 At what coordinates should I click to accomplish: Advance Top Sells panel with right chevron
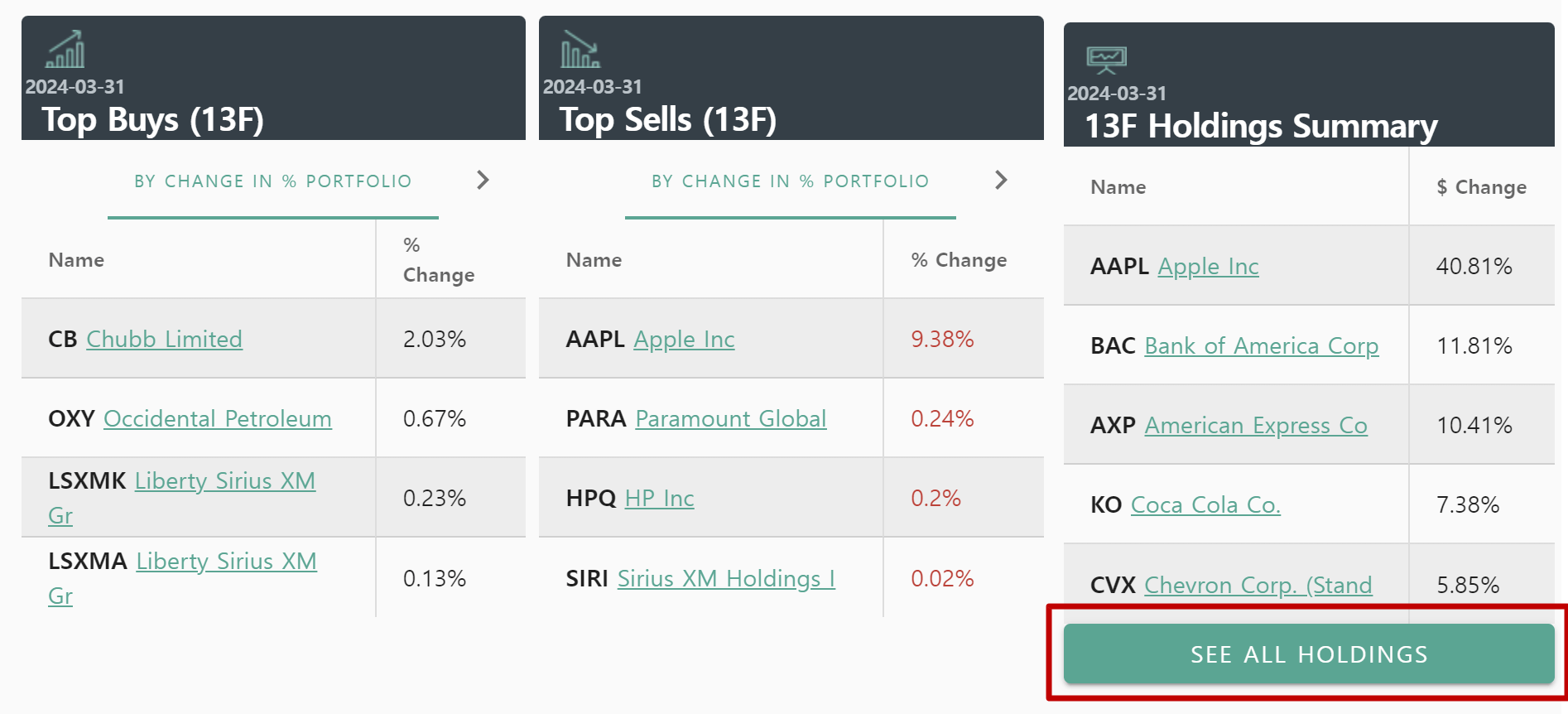(1001, 180)
